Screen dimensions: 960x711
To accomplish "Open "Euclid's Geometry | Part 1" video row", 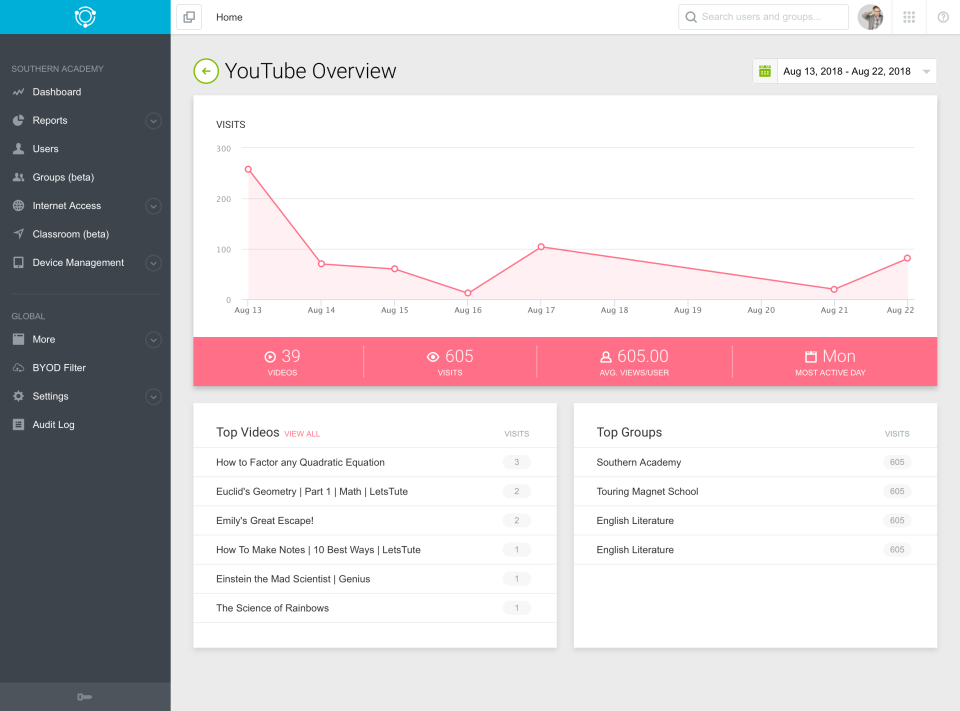I will (x=375, y=491).
